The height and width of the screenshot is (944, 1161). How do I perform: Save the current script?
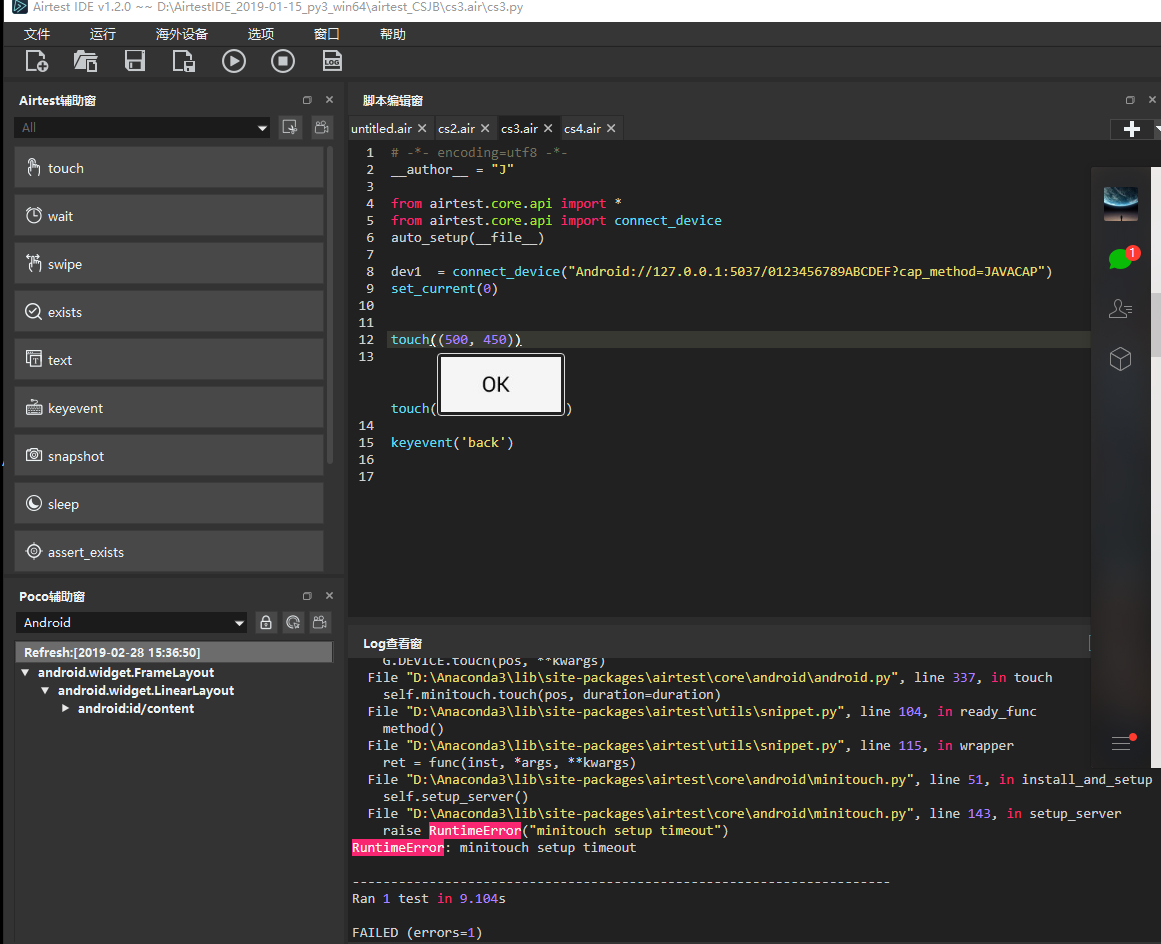(x=135, y=61)
